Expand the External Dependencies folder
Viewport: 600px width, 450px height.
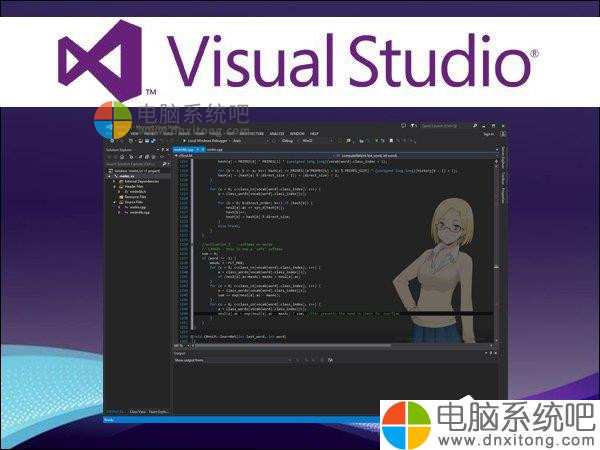(115, 181)
